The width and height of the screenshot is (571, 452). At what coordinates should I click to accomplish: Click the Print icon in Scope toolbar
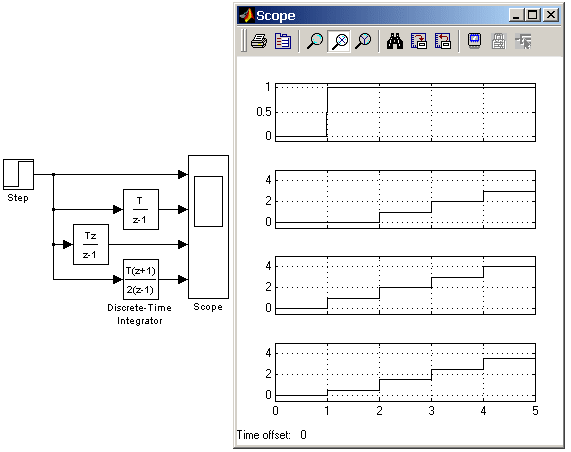[259, 41]
